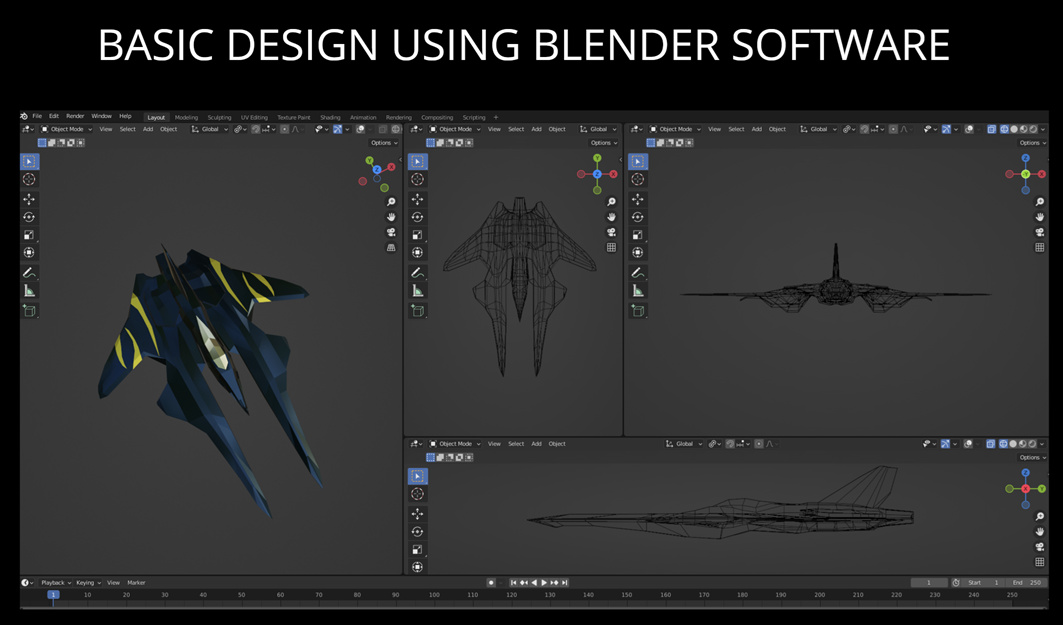Open Object Mode dropdown in the top-view viewport
Screen dimensions: 1063x625
(x=455, y=129)
